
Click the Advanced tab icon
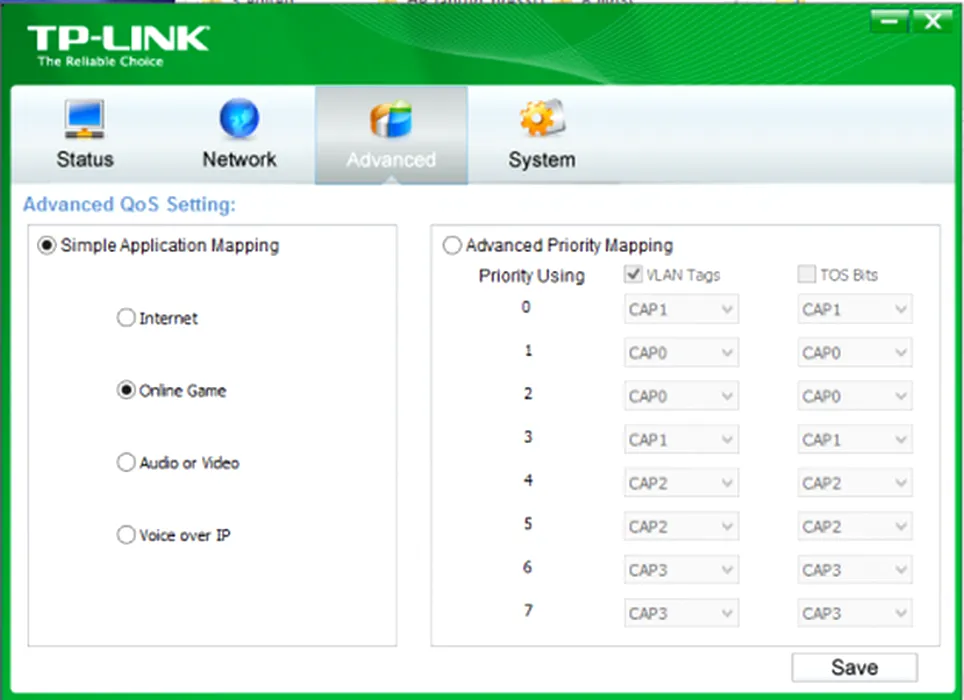391,120
